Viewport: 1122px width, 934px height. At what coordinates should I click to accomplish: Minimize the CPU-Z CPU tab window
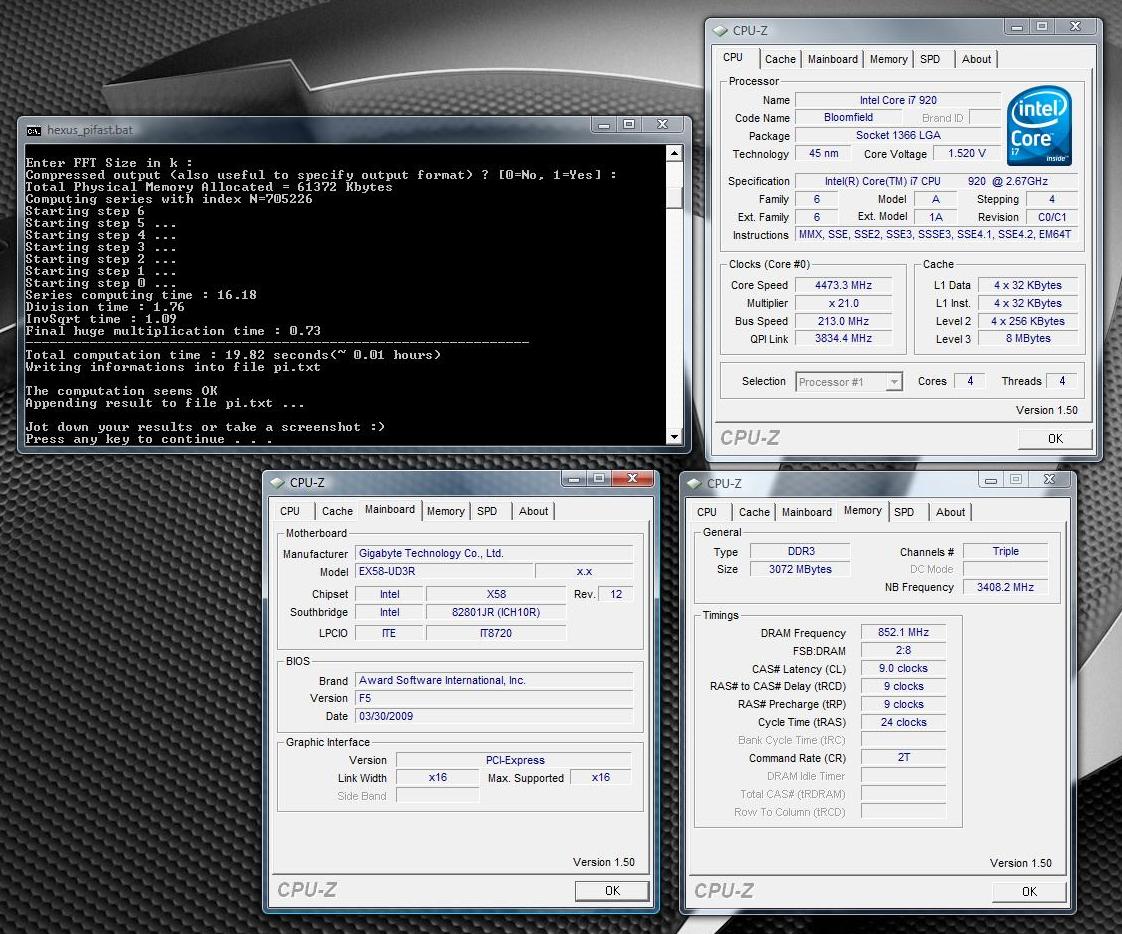[x=1017, y=26]
